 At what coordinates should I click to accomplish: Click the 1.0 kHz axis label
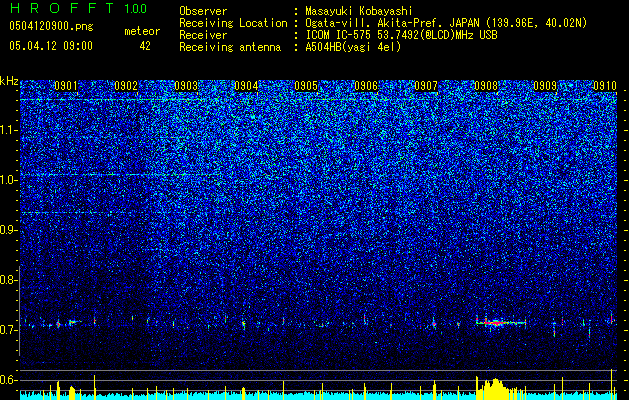click(x=9, y=180)
